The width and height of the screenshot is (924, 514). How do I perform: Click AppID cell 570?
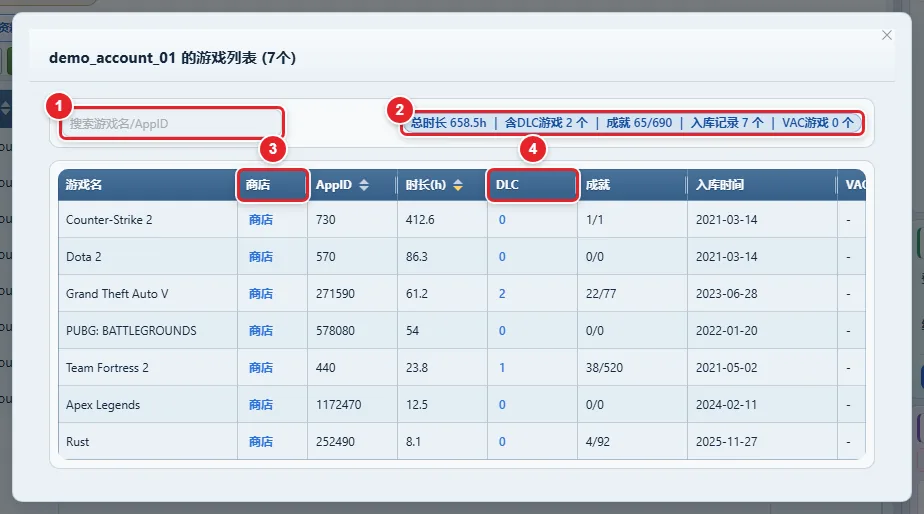326,257
